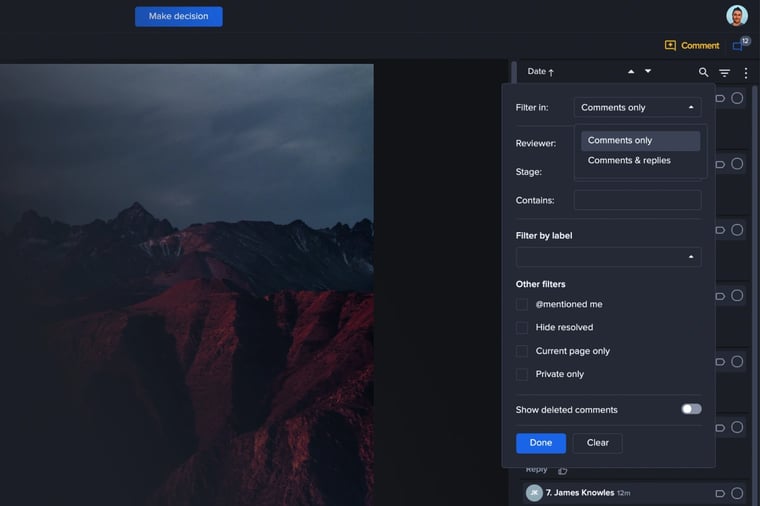This screenshot has height=506, width=760.
Task: Select Comments & replies option
Action: point(629,160)
